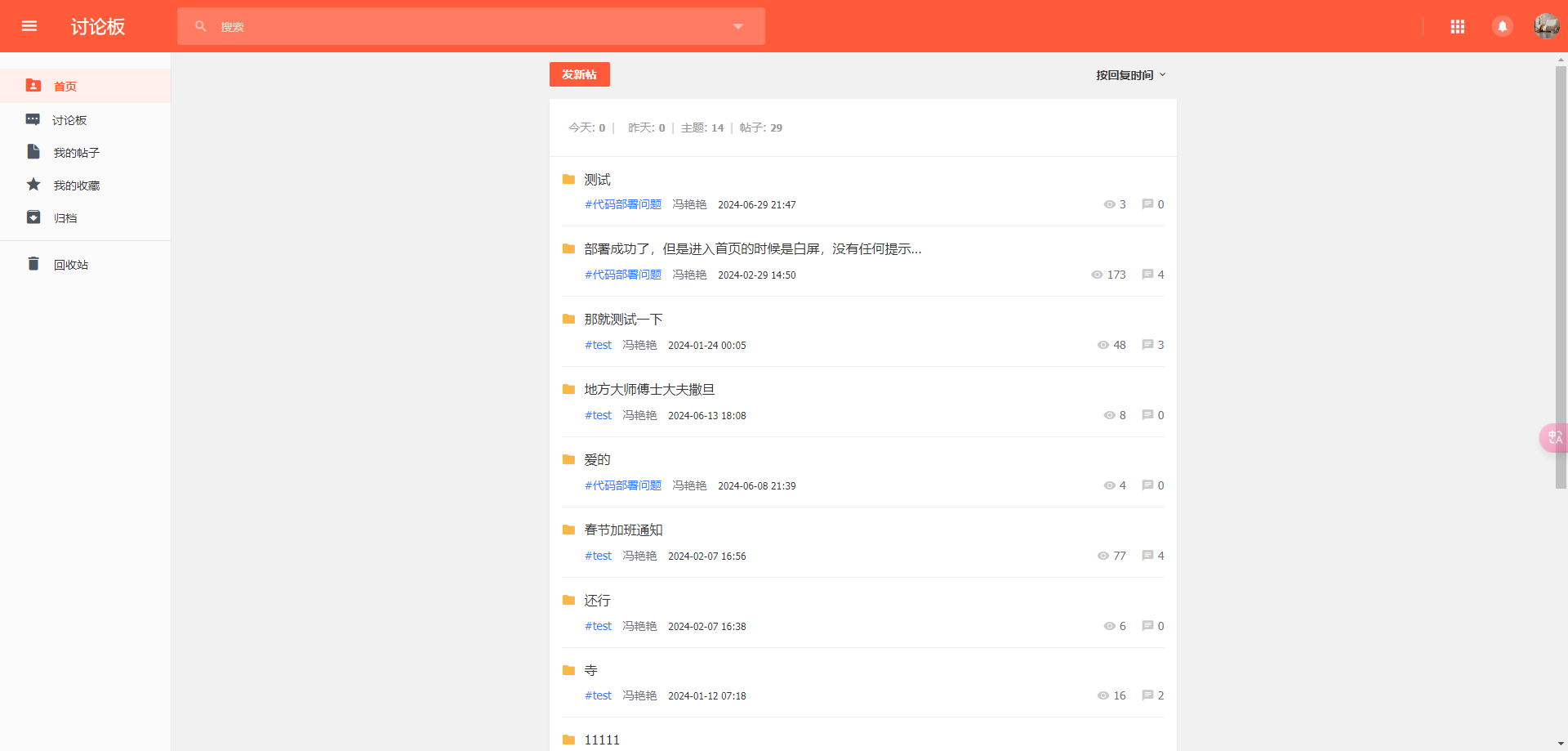
Task: Click the 讨论板 sidebar icon
Action: click(33, 119)
